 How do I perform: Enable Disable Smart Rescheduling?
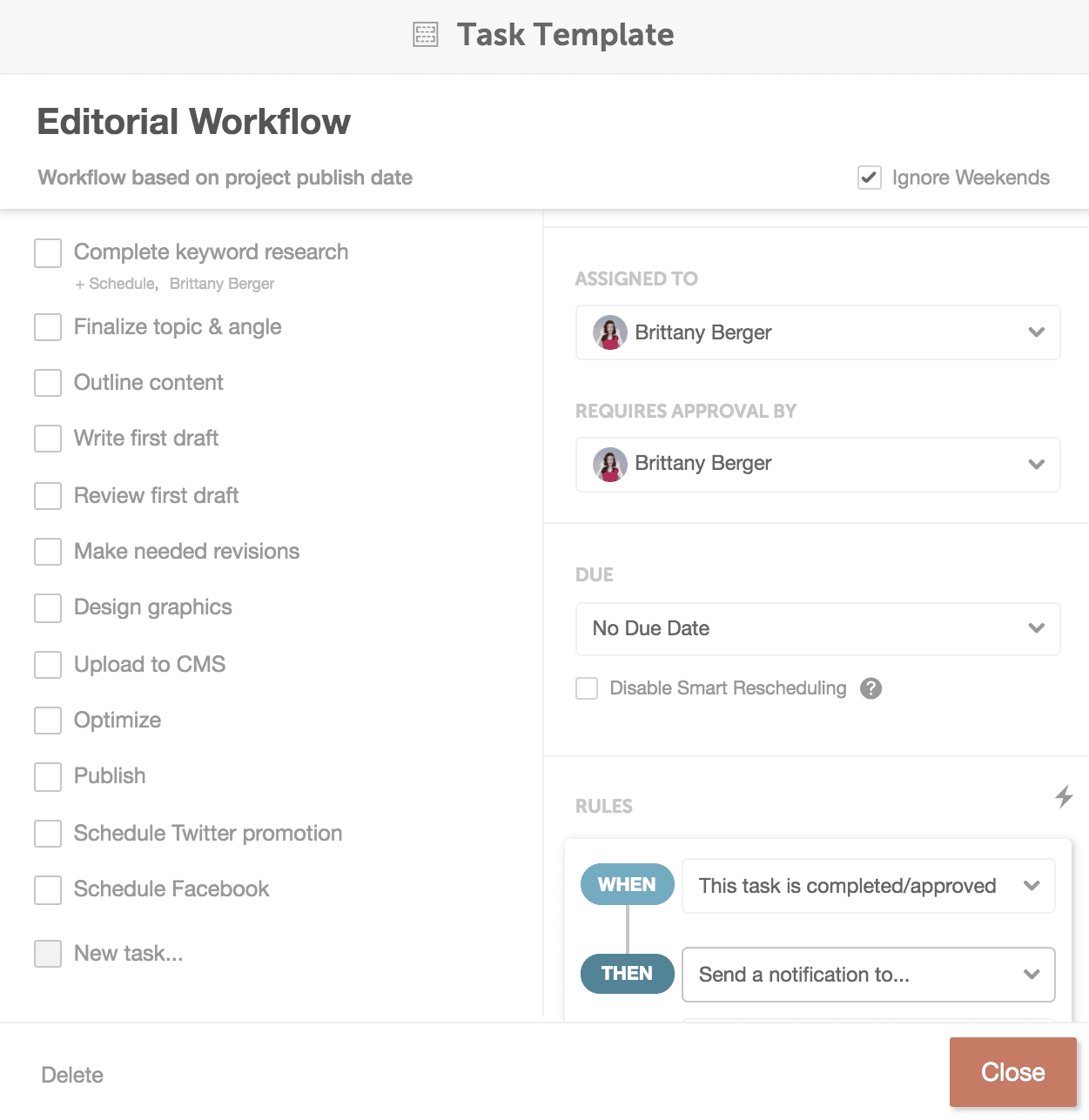[x=586, y=688]
